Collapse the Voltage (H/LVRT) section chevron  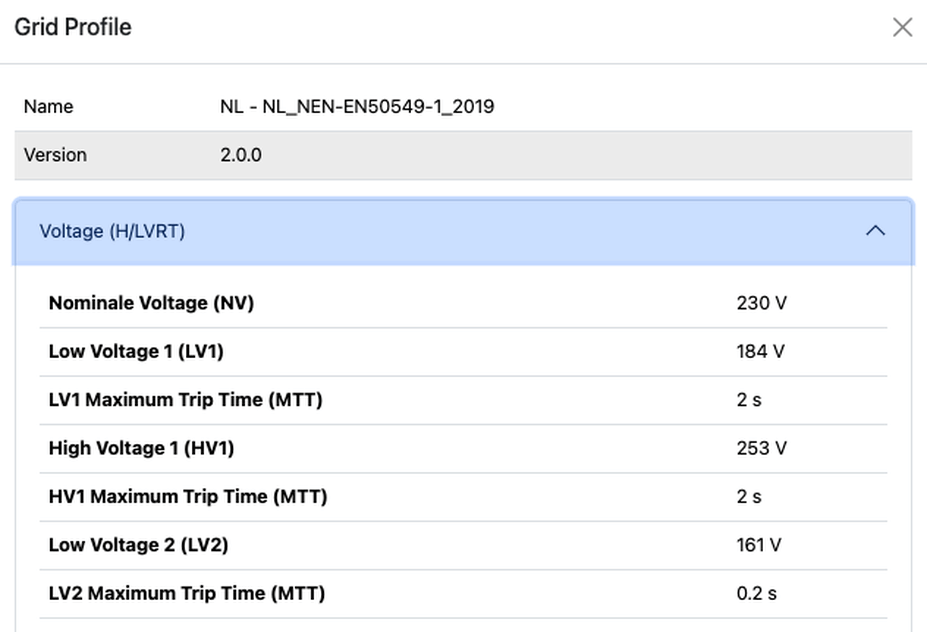(x=876, y=231)
